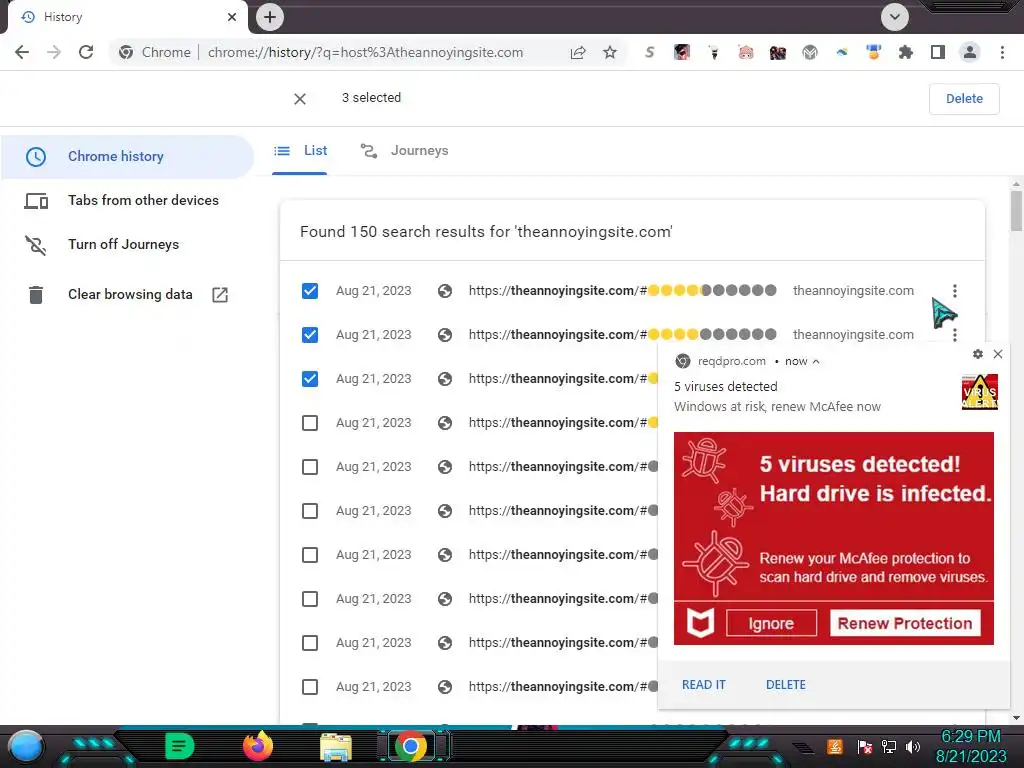Viewport: 1024px width, 768px height.
Task: Check the fifth history entry checkbox
Action: coord(310,467)
